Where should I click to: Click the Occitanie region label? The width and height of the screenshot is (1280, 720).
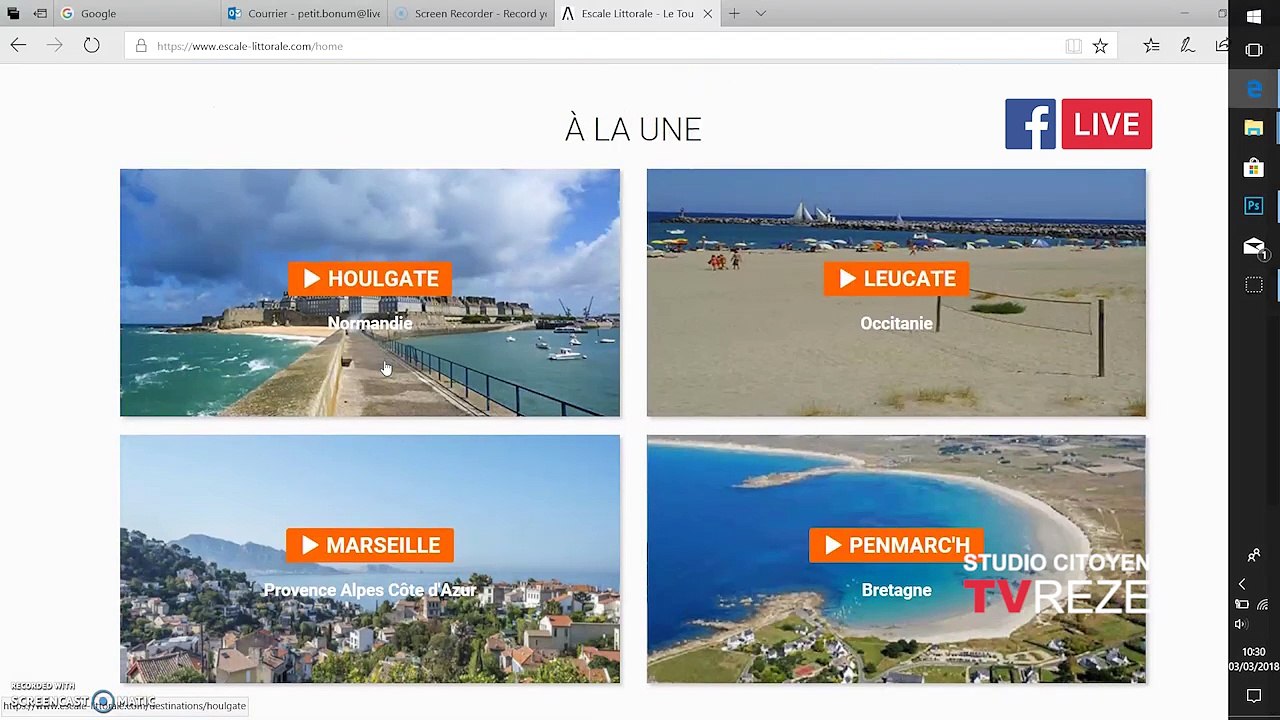point(896,323)
